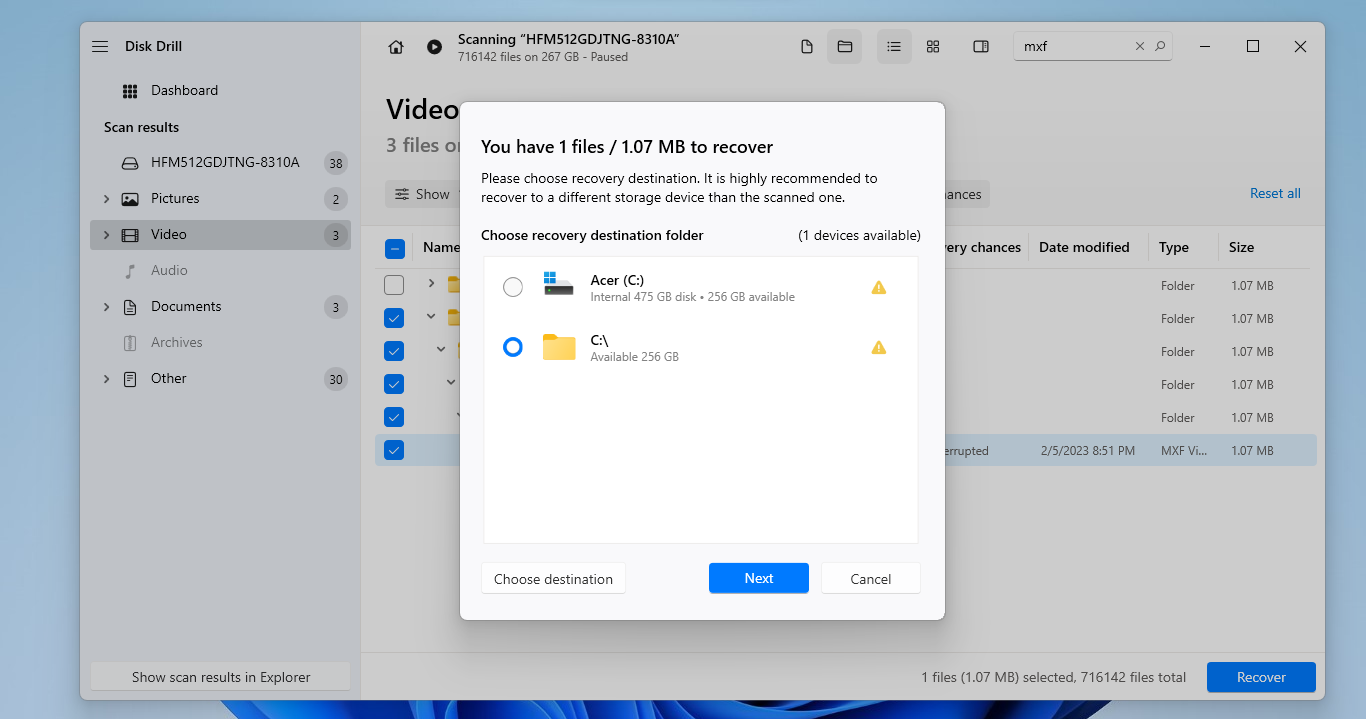Viewport: 1366px width, 719px height.
Task: Expand the Documents chevron
Action: [106, 307]
